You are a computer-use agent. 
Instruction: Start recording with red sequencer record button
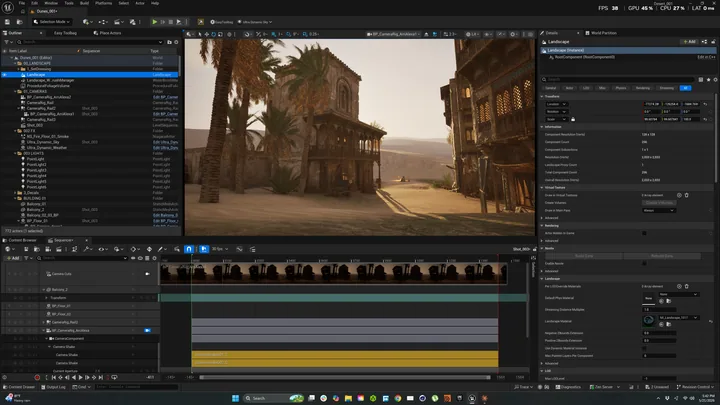[x=37, y=377]
